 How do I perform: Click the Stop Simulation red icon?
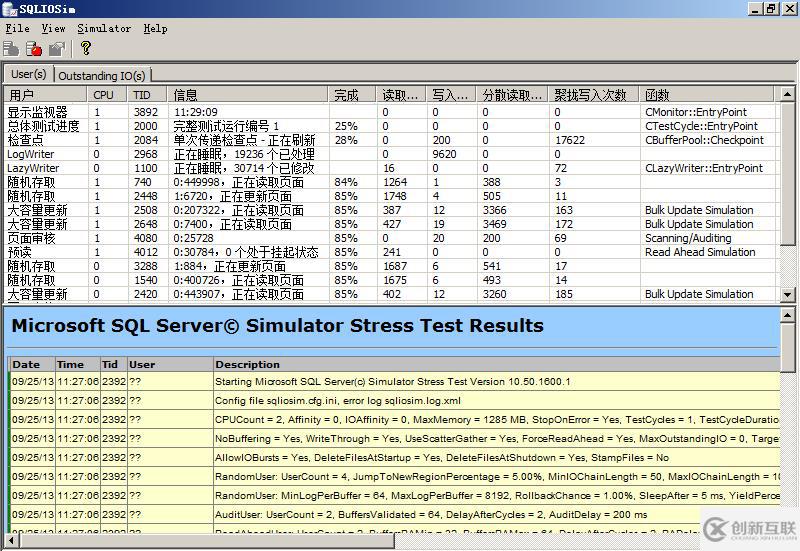click(x=34, y=48)
